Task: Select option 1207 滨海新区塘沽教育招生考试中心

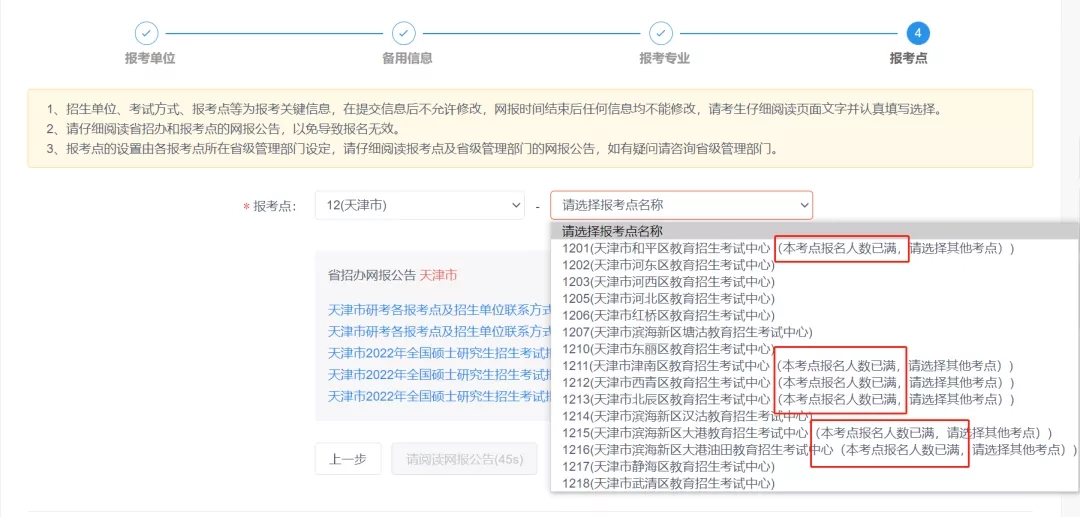Action: click(815, 332)
